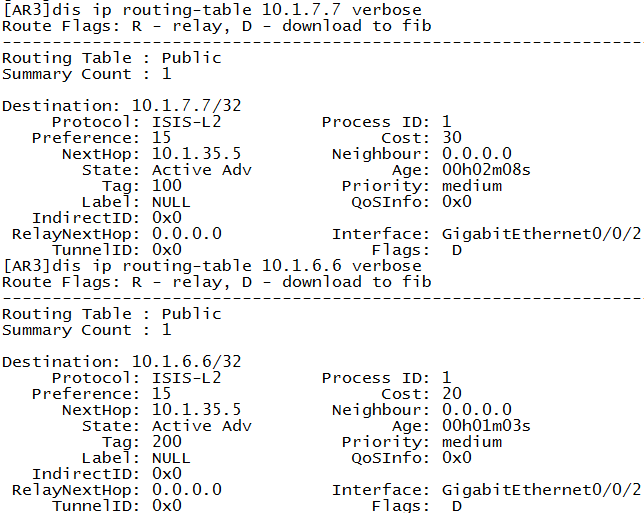The height and width of the screenshot is (513, 644).
Task: Click the first command line for 10.1.7.7
Action: coord(212,10)
